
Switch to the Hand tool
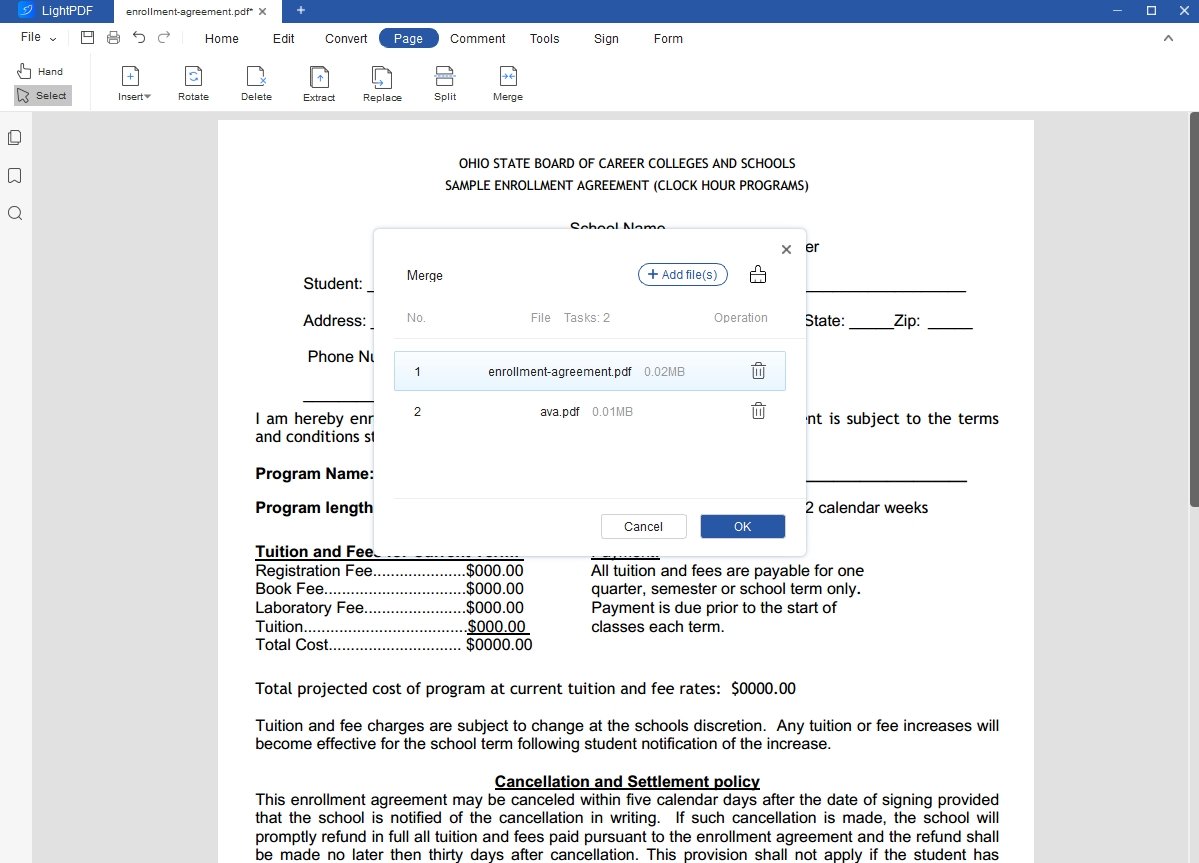tap(40, 72)
